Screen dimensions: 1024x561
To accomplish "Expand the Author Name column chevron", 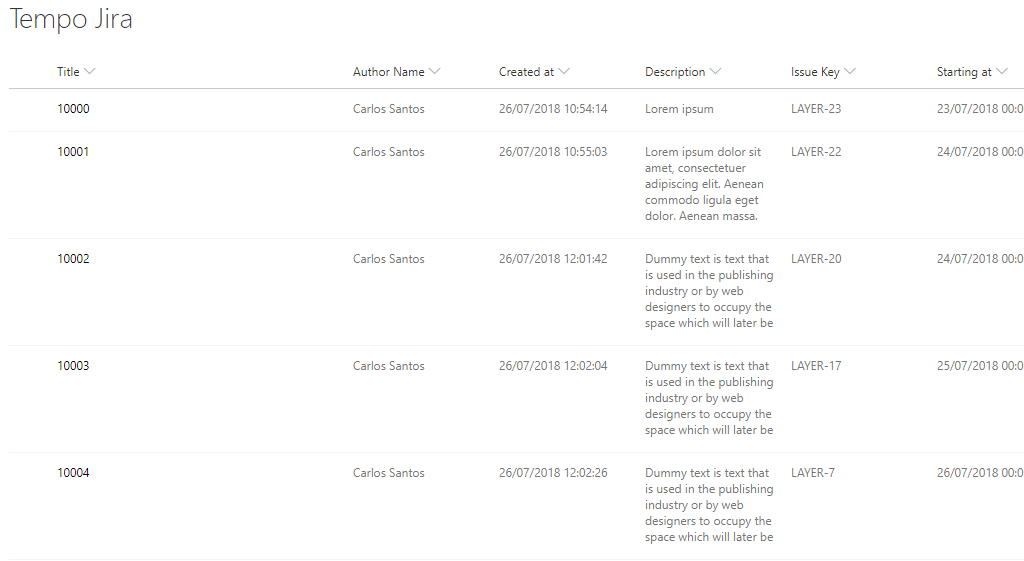I will [x=434, y=72].
